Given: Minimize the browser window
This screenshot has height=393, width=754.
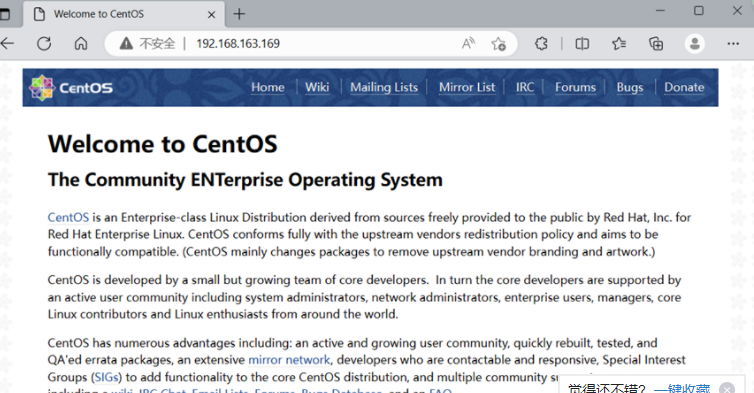Looking at the screenshot, I should click(660, 11).
